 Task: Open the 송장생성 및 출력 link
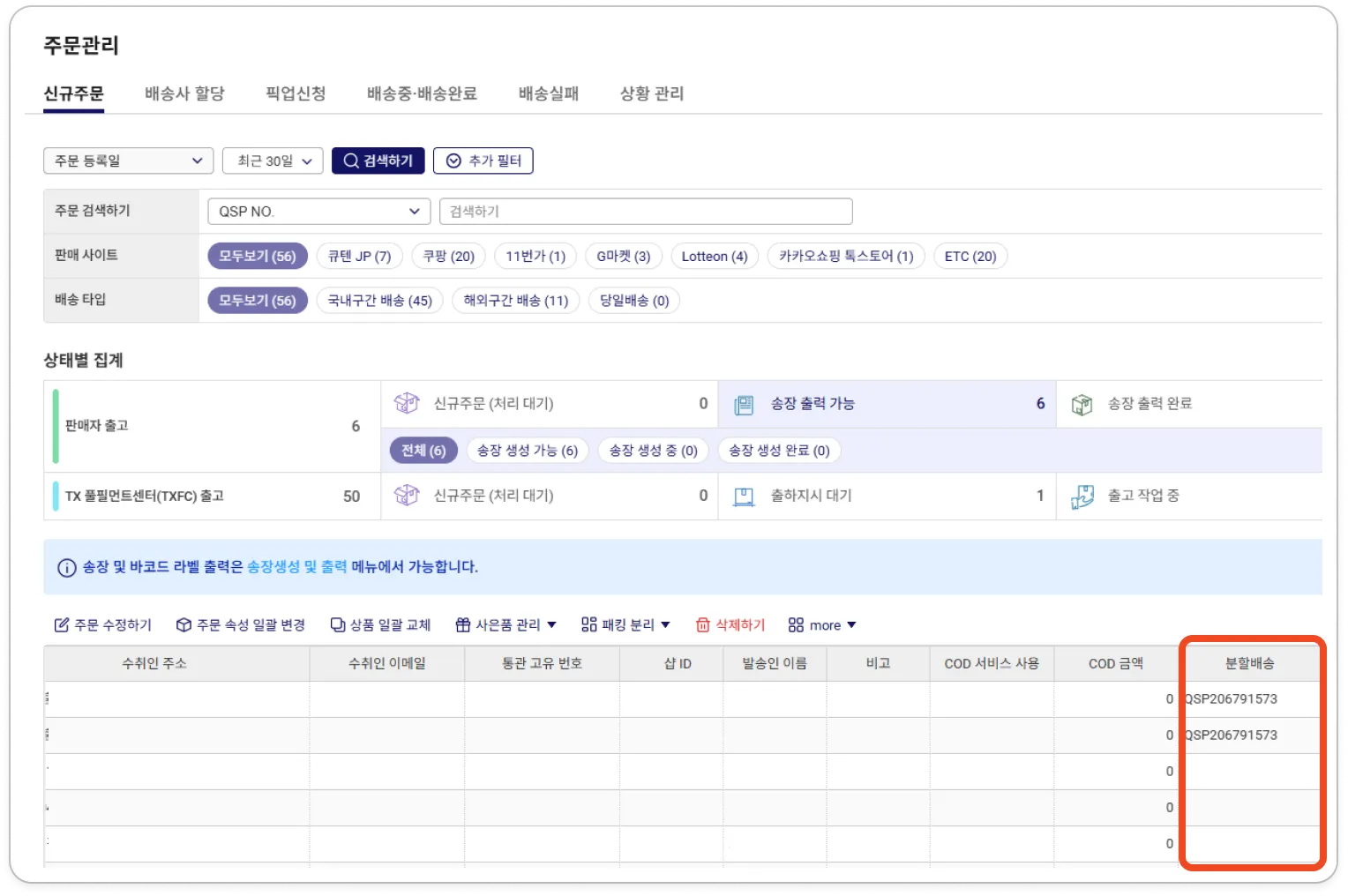297,567
